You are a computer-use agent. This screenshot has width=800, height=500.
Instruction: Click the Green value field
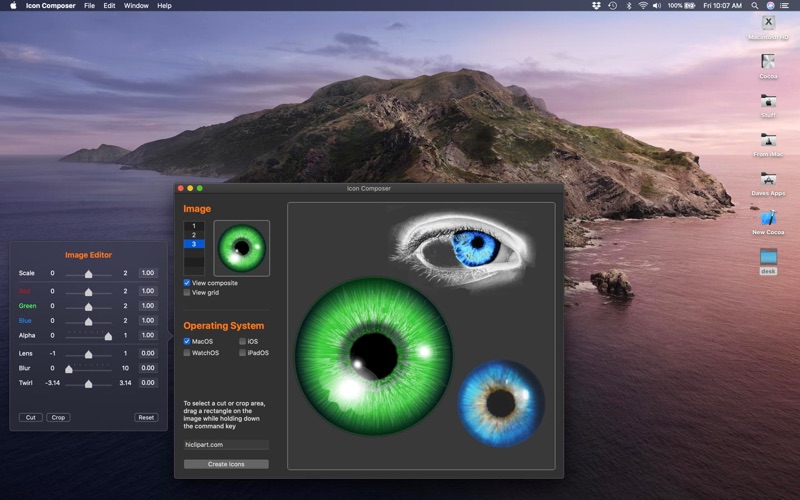[148, 306]
